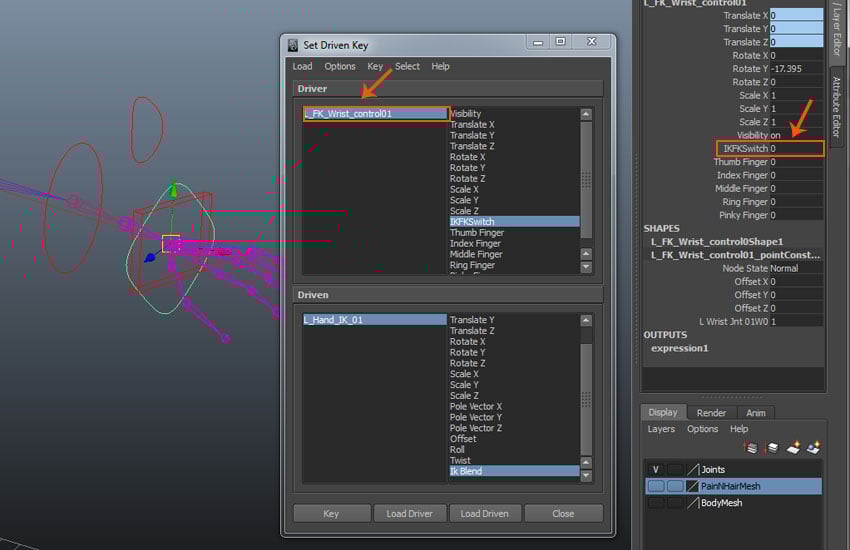The width and height of the screenshot is (850, 550).
Task: Toggle visibility of the Joints layer
Action: click(655, 469)
